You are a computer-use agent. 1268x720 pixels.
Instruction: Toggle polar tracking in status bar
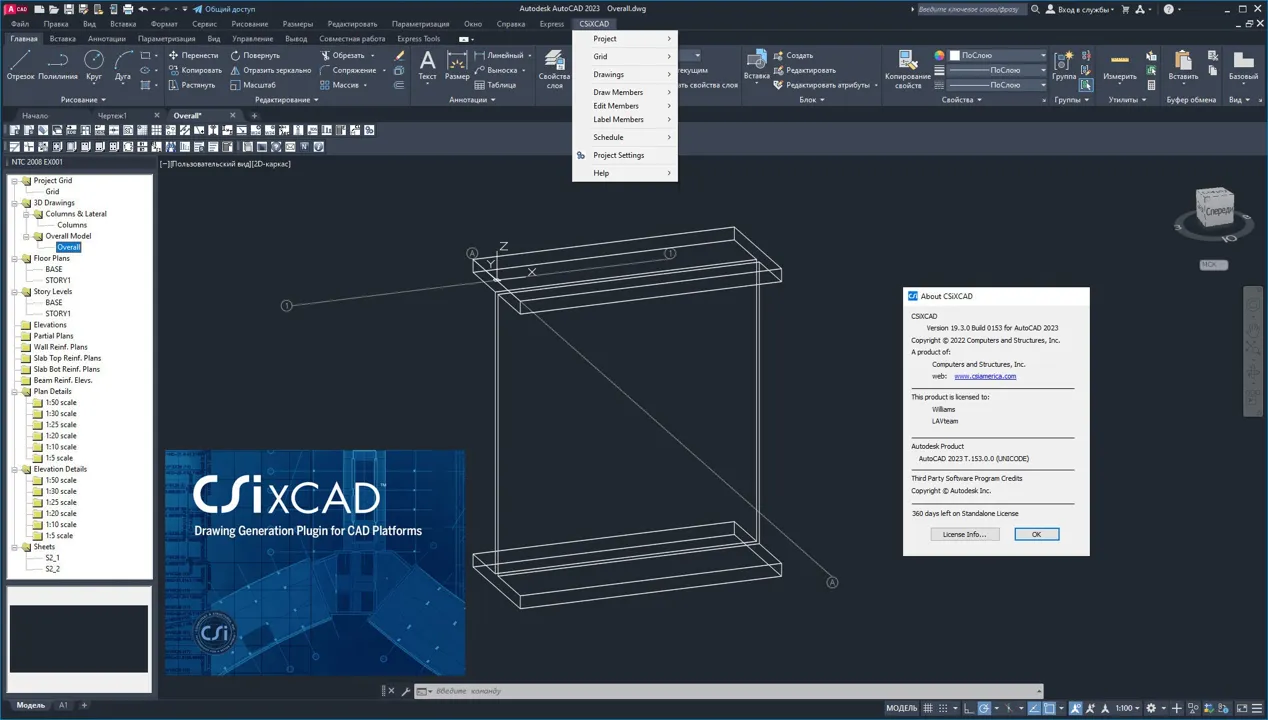(986, 708)
